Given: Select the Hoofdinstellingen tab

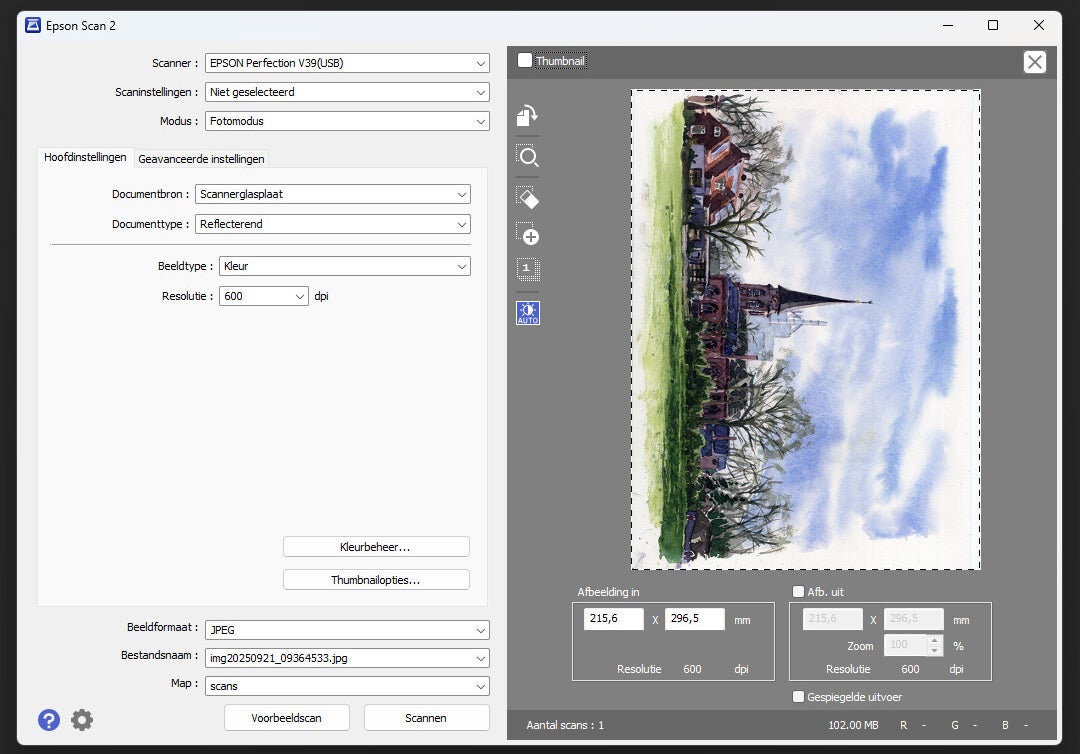Looking at the screenshot, I should point(85,157).
